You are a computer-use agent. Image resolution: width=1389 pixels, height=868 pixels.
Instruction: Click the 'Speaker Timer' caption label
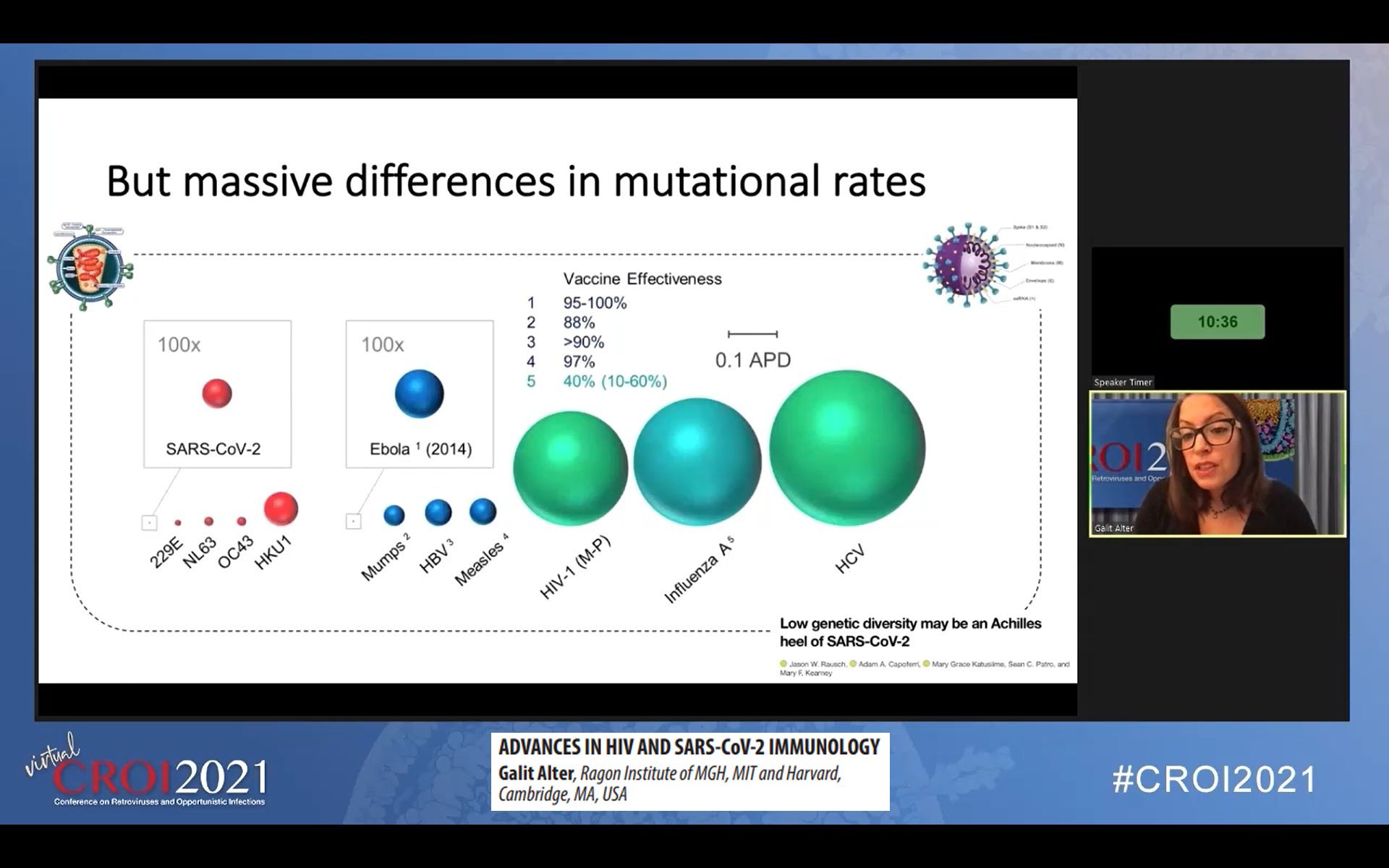click(1123, 382)
